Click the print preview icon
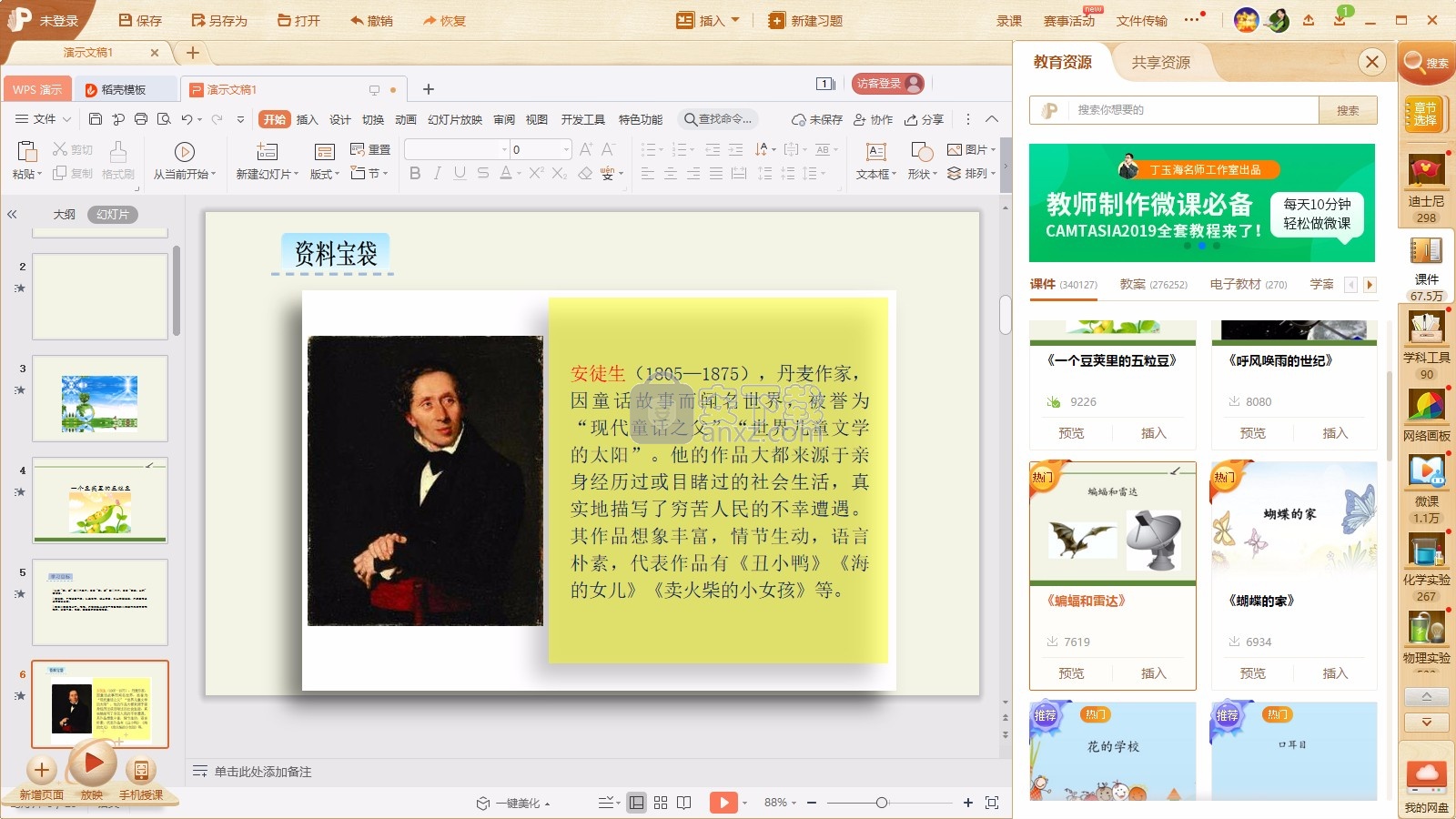 (164, 119)
